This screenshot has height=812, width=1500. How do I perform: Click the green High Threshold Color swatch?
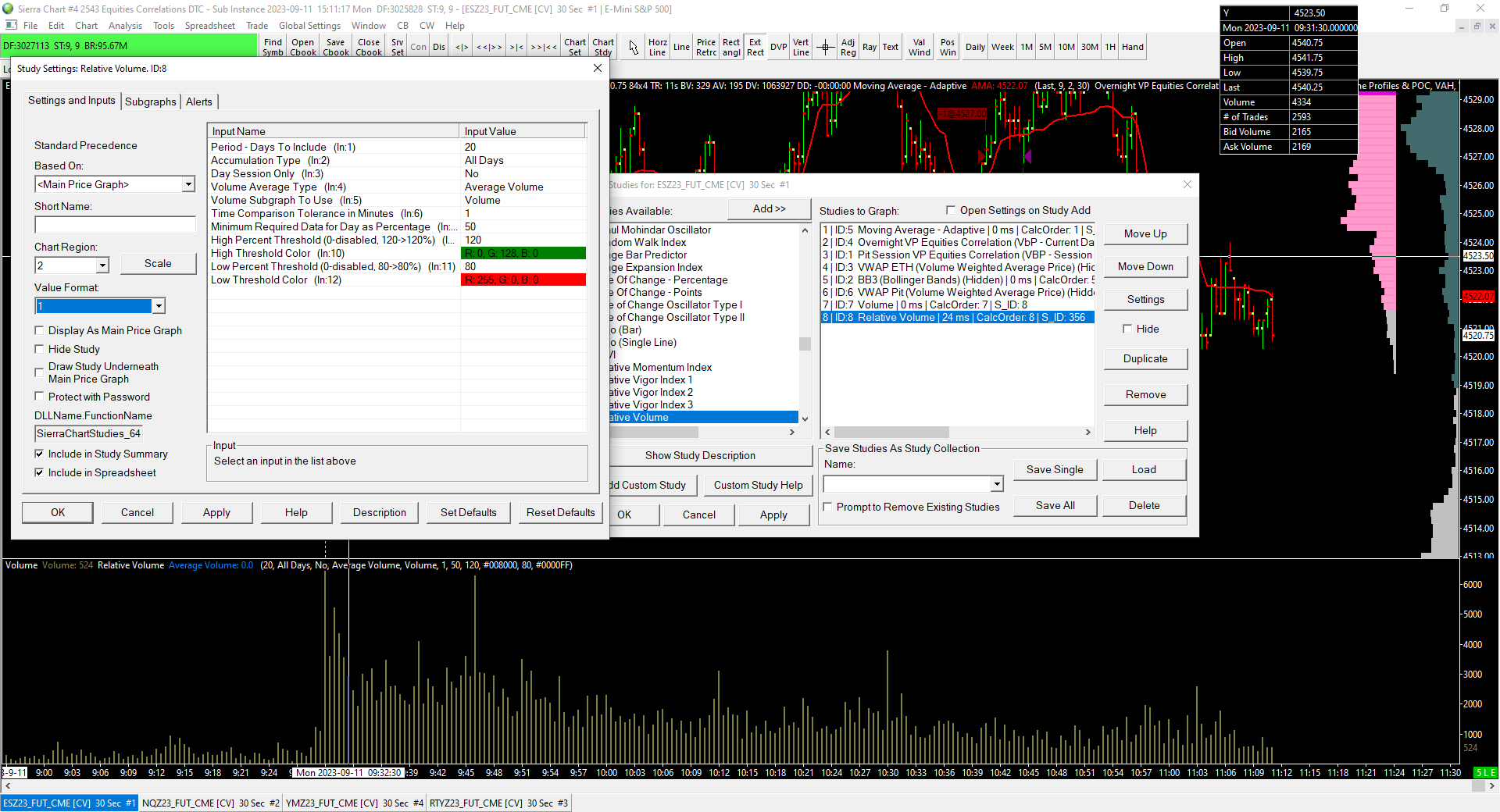(x=523, y=253)
